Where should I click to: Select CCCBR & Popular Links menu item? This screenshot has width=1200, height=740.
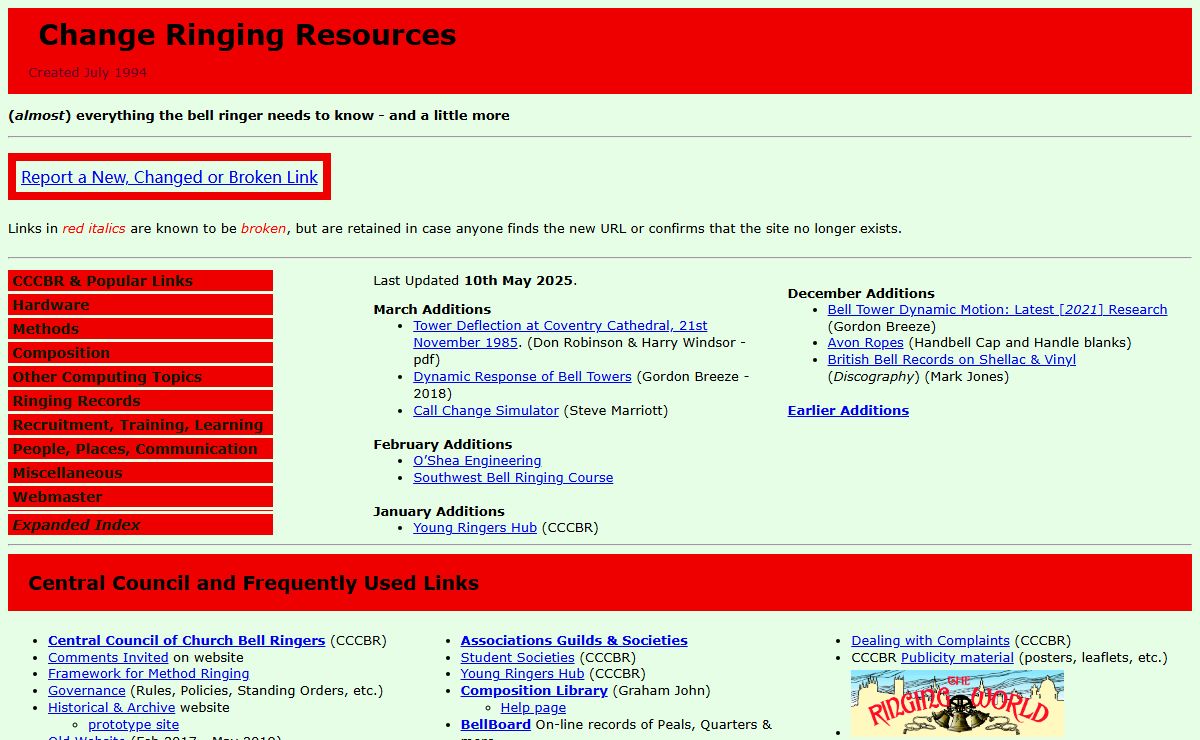tap(140, 281)
